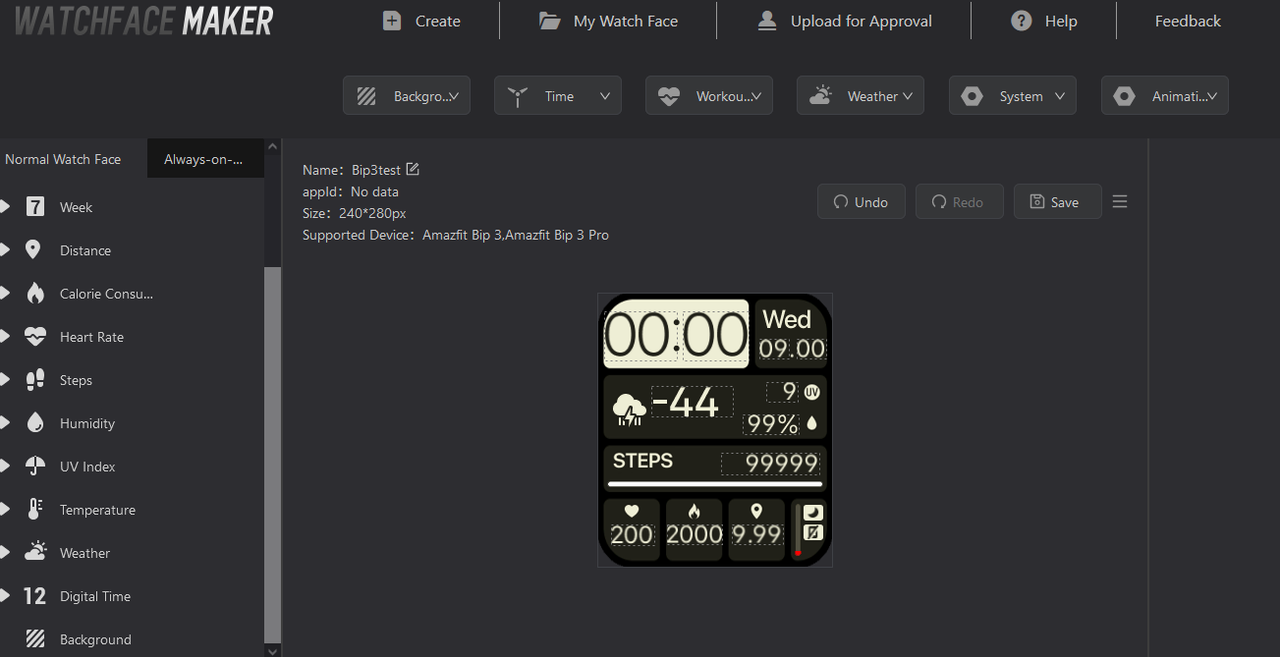Image resolution: width=1280 pixels, height=657 pixels.
Task: Open the System dropdown
Action: click(1013, 96)
